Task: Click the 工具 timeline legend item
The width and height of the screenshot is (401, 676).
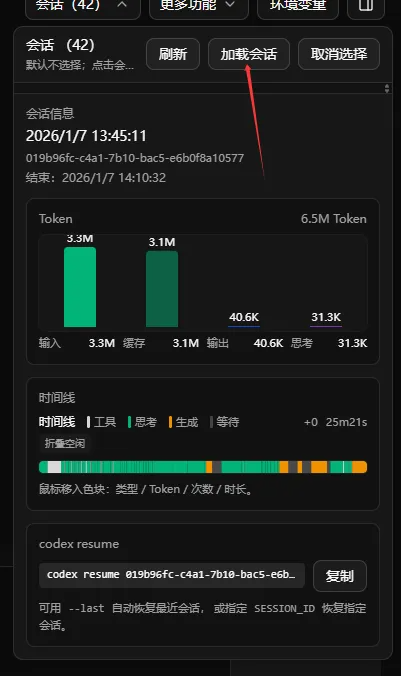Action: coord(101,422)
